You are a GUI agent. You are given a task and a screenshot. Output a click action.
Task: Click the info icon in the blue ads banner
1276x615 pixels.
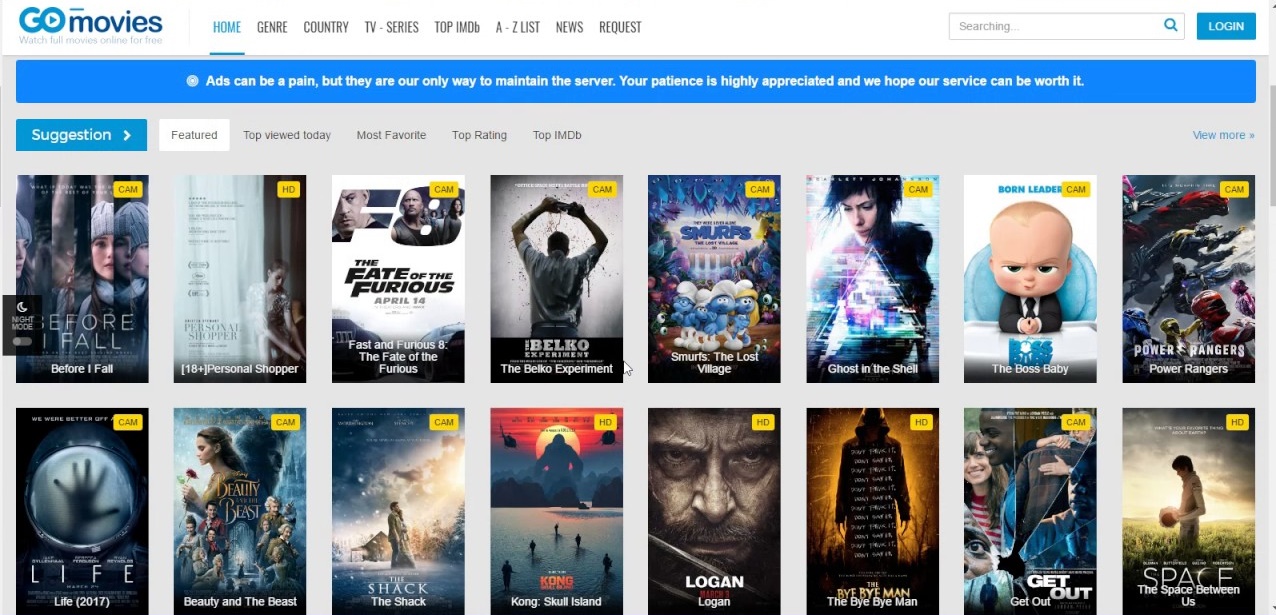191,81
